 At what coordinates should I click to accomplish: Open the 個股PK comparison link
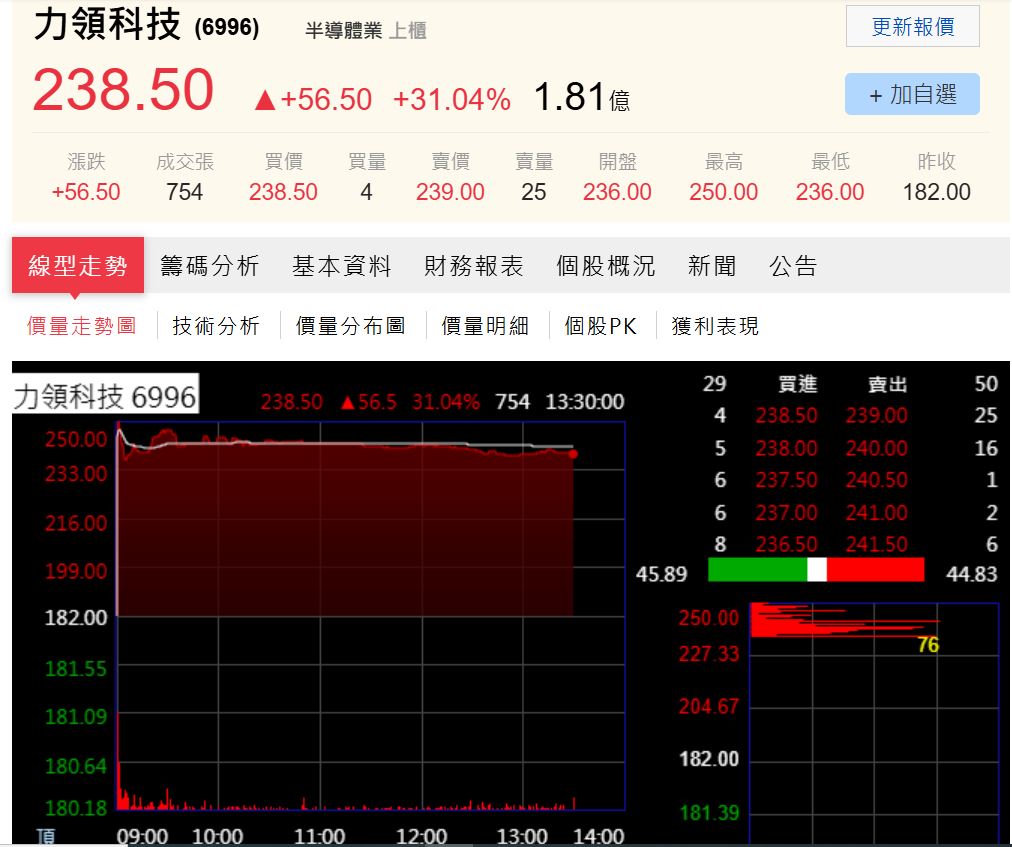[600, 325]
